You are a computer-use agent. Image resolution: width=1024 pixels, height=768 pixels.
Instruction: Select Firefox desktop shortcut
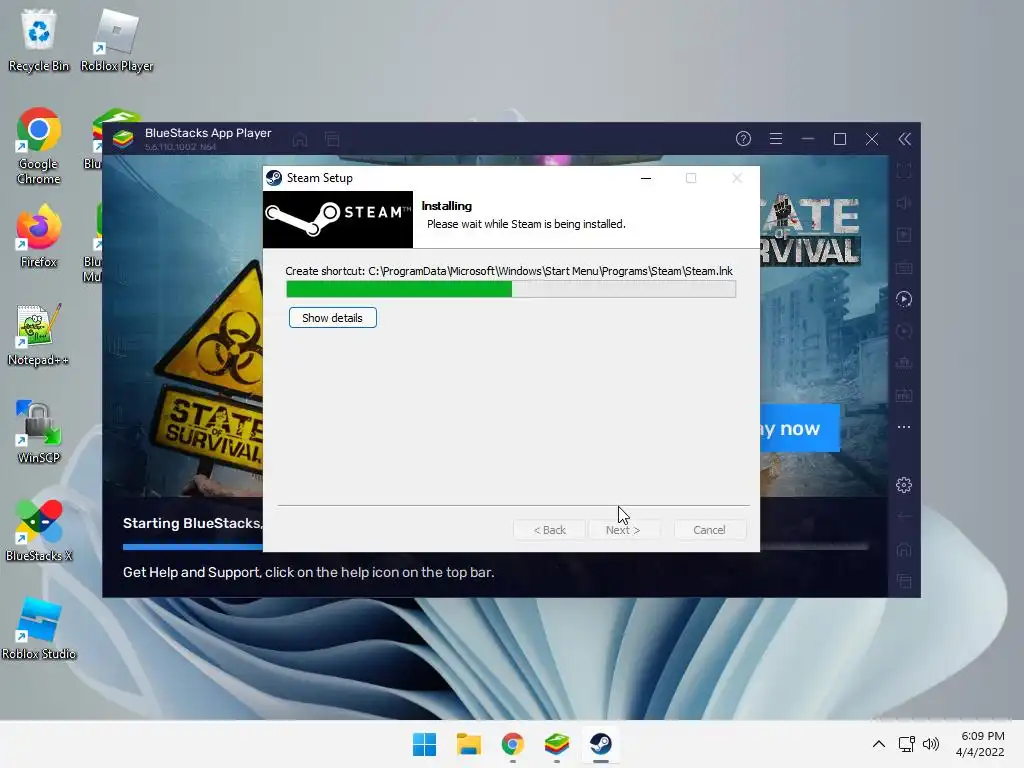click(39, 236)
